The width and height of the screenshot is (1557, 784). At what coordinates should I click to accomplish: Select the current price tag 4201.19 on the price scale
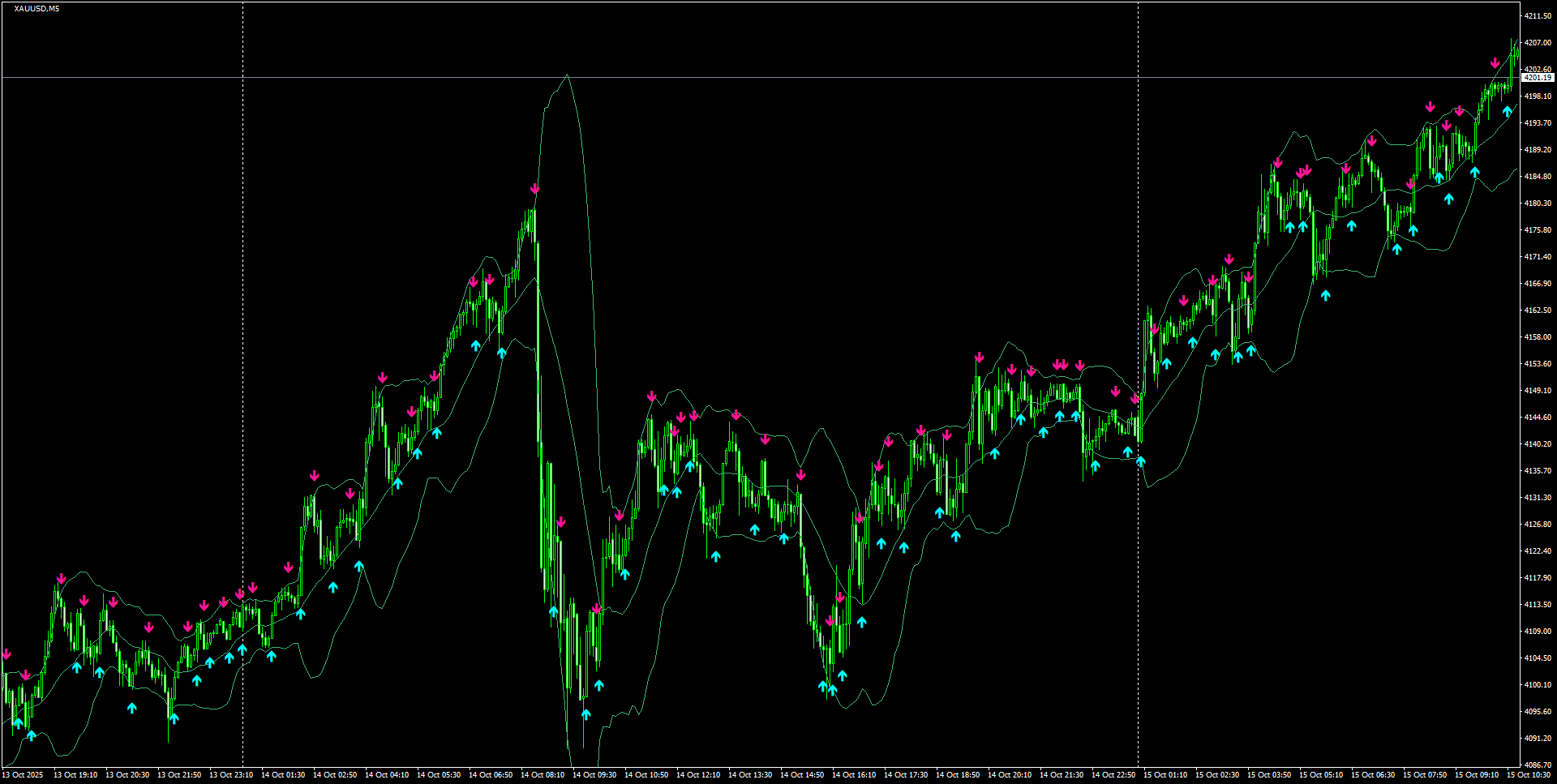[1536, 78]
